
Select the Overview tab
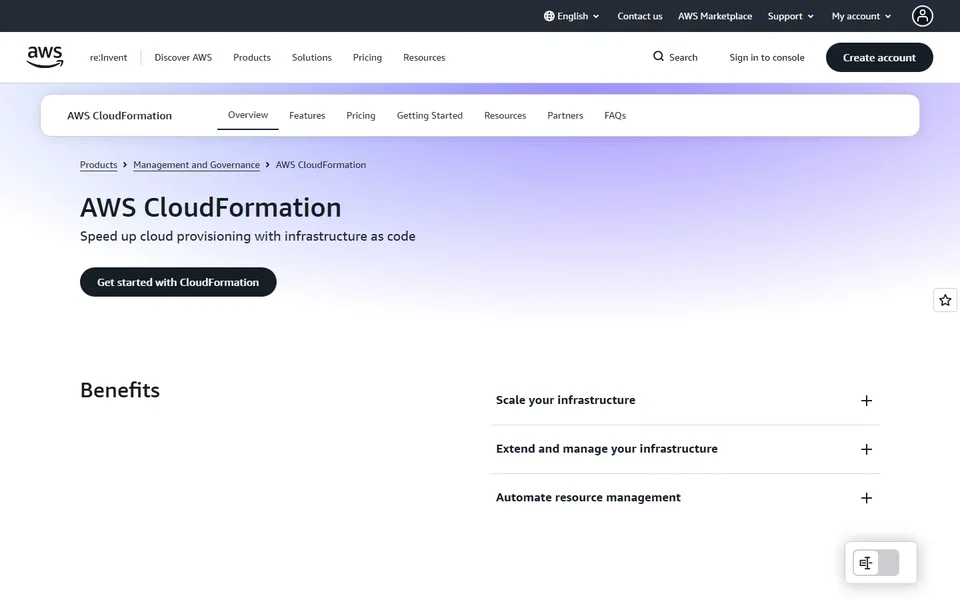point(248,114)
